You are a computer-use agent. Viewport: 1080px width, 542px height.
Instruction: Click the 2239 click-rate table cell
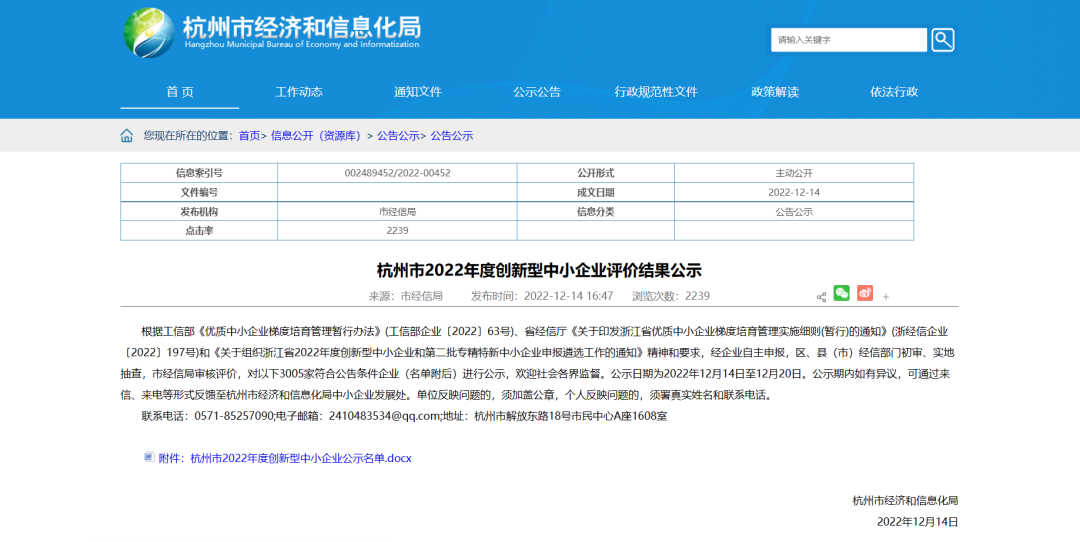[x=397, y=231]
